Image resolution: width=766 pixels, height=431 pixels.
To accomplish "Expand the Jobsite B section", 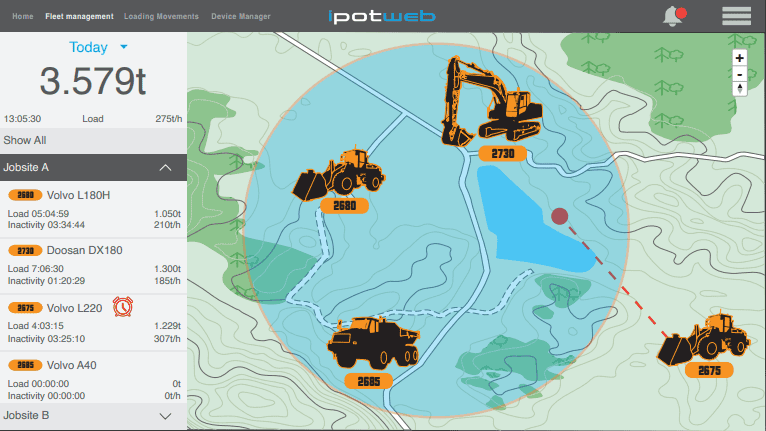I will pyautogui.click(x=166, y=415).
